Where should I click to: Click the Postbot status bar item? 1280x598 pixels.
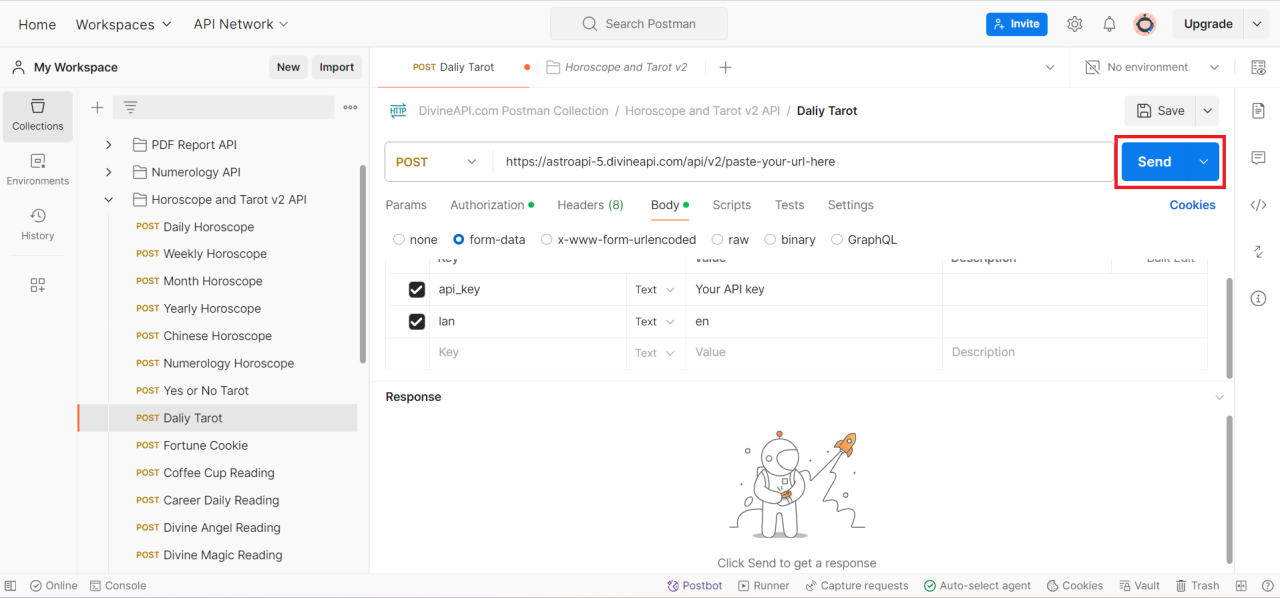[695, 586]
